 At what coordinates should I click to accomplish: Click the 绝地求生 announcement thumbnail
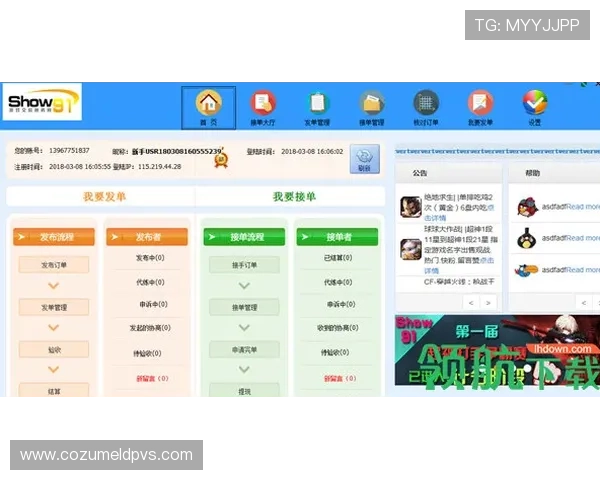(x=411, y=207)
